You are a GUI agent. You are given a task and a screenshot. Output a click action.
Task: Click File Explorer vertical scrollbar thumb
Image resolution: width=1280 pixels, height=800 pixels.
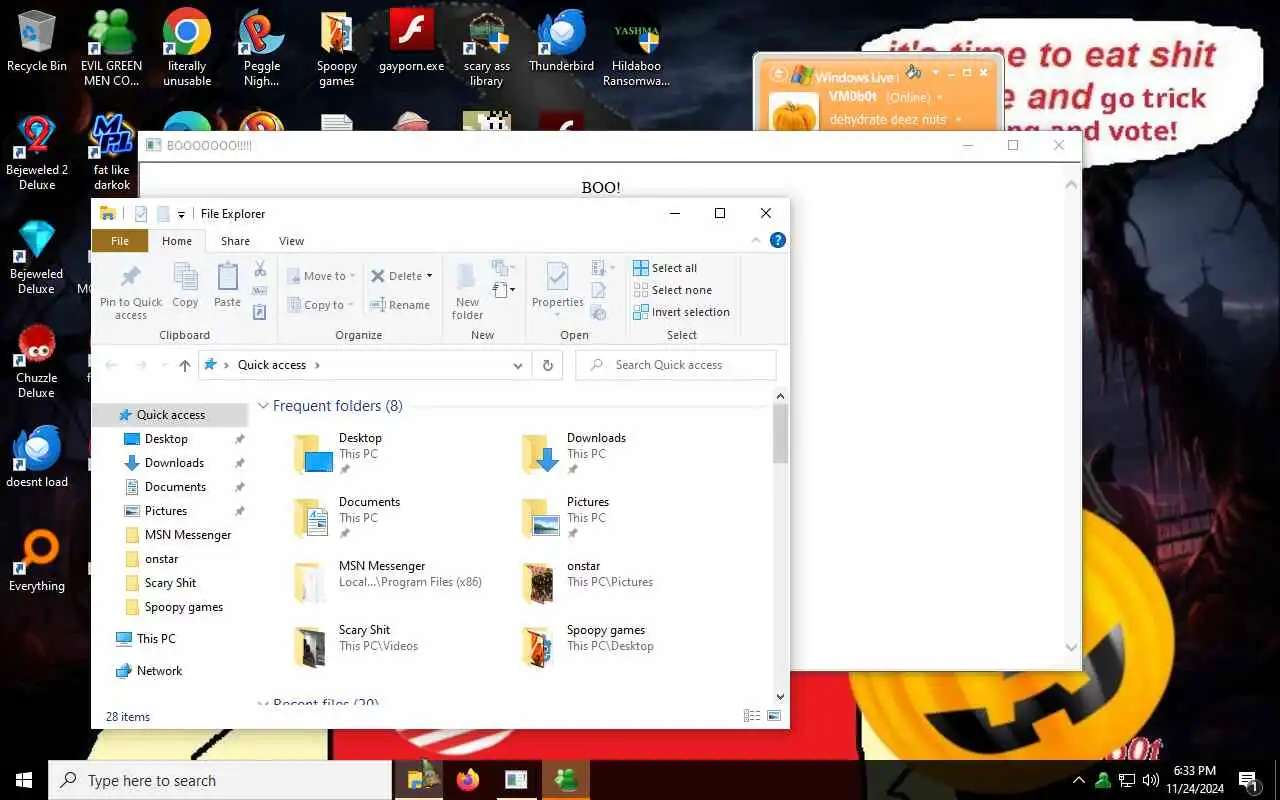(x=781, y=432)
